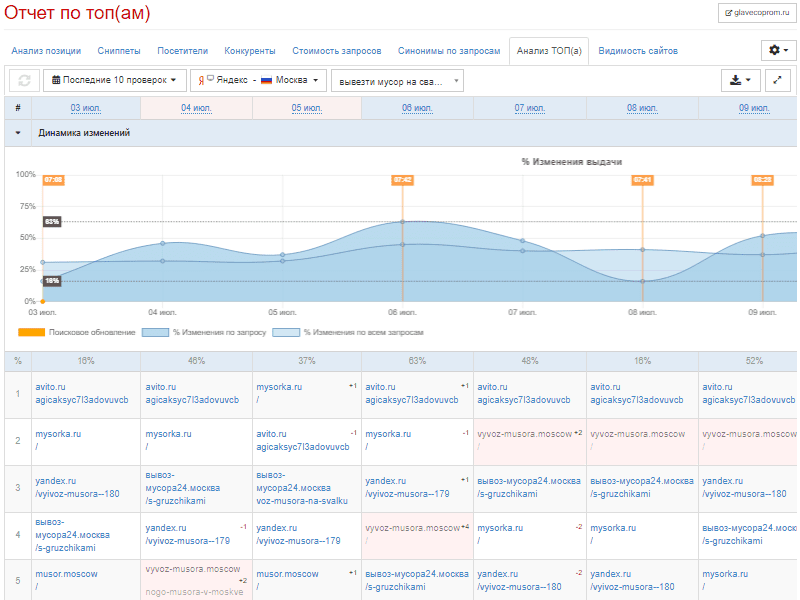Open avito.ru link in row 2 under 05 июл.
The height and width of the screenshot is (600, 800).
[271, 434]
